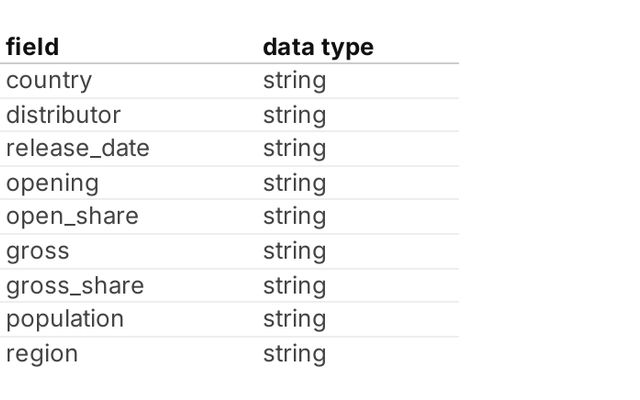Click the string value next to open_share

294,217
